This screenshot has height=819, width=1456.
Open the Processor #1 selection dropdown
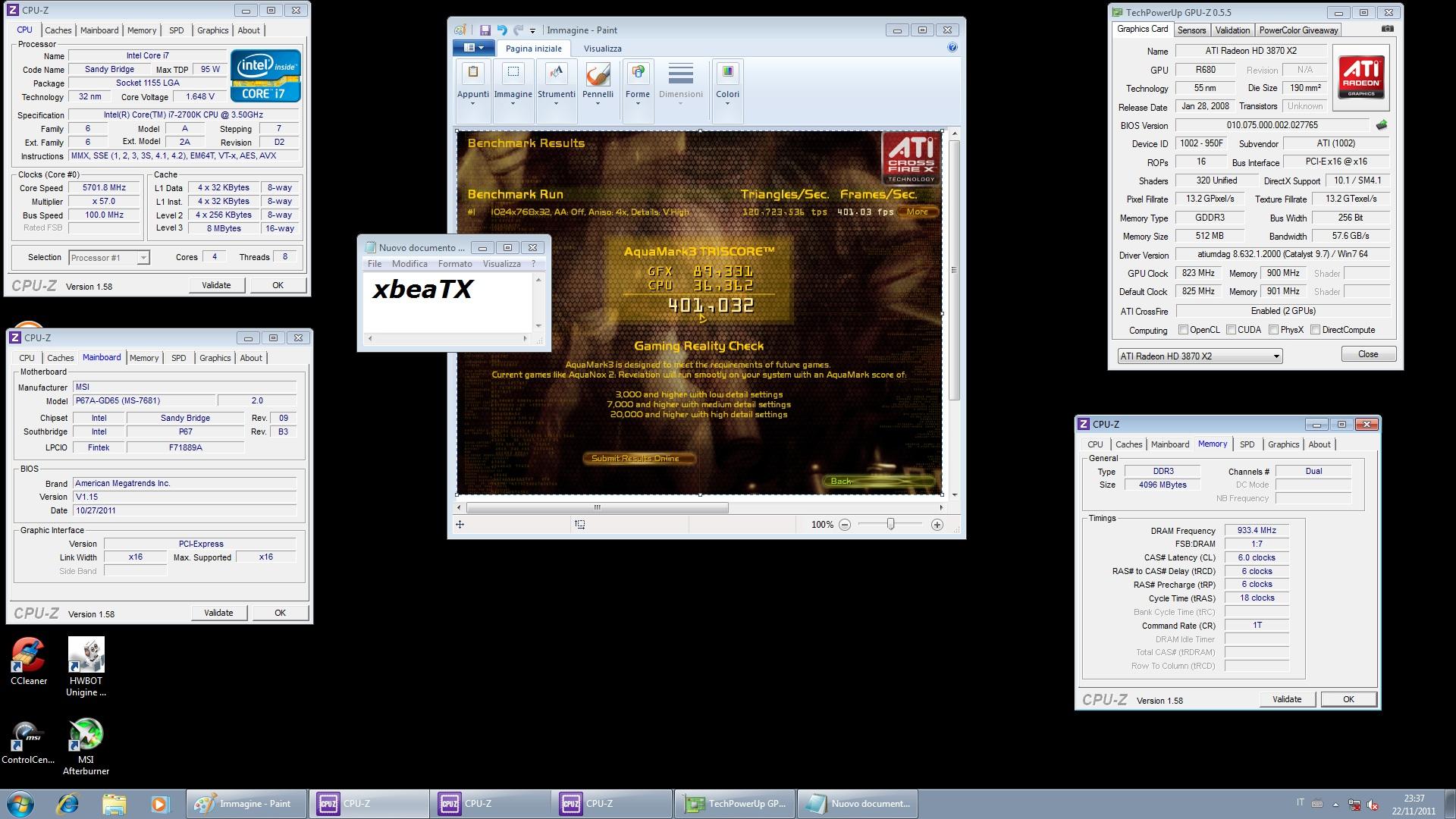(108, 258)
